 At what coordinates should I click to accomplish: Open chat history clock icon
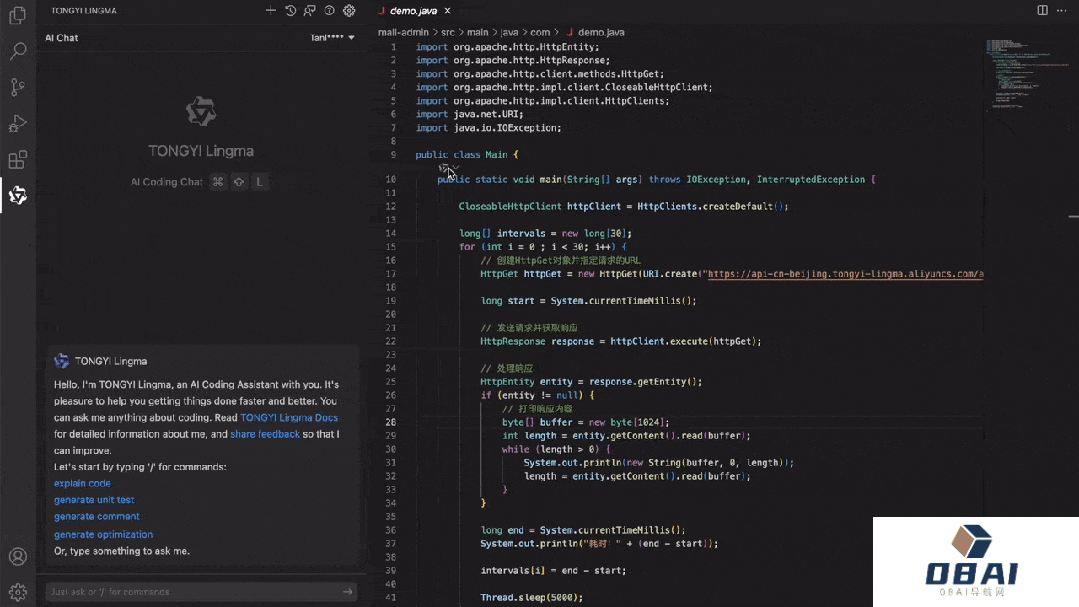(x=290, y=11)
